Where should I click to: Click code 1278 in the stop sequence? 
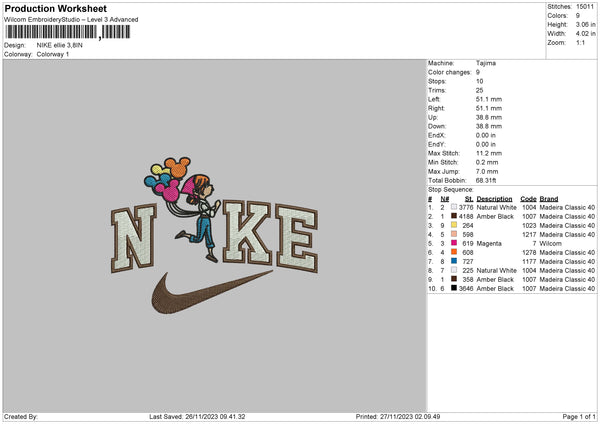click(x=529, y=253)
